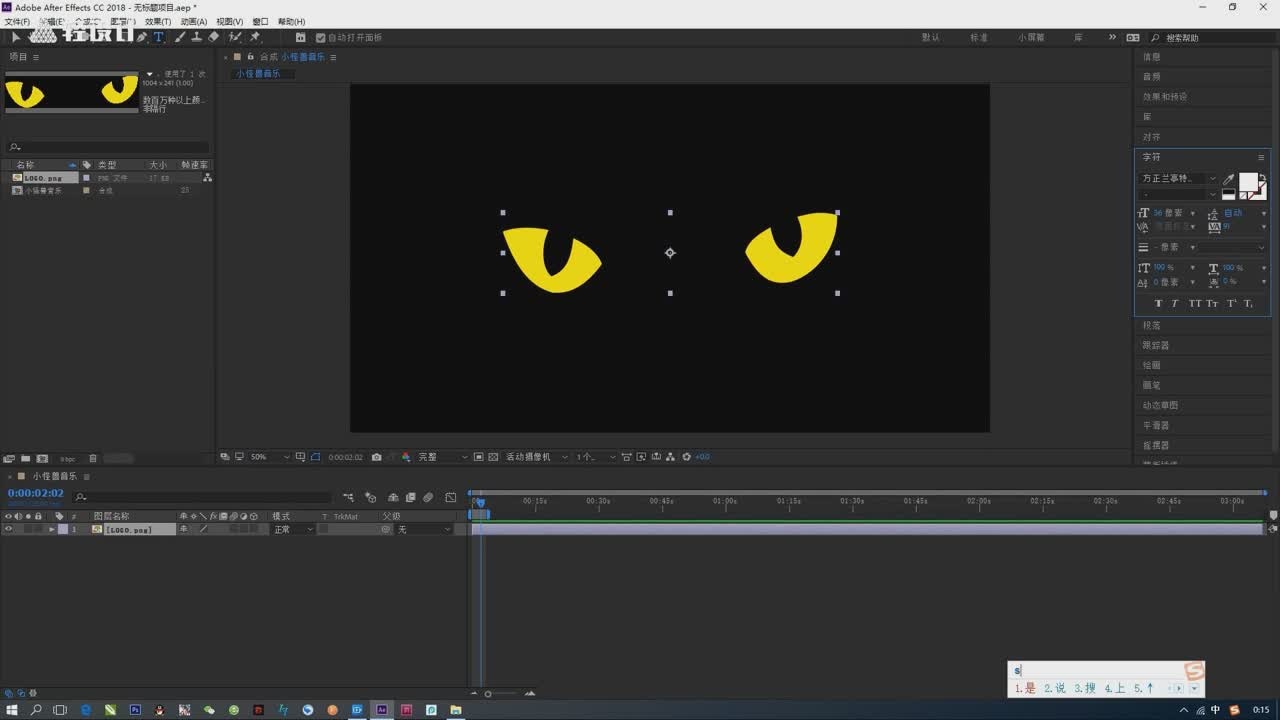Image resolution: width=1280 pixels, height=720 pixels.
Task: Open the 窗口 menu
Action: (x=260, y=21)
